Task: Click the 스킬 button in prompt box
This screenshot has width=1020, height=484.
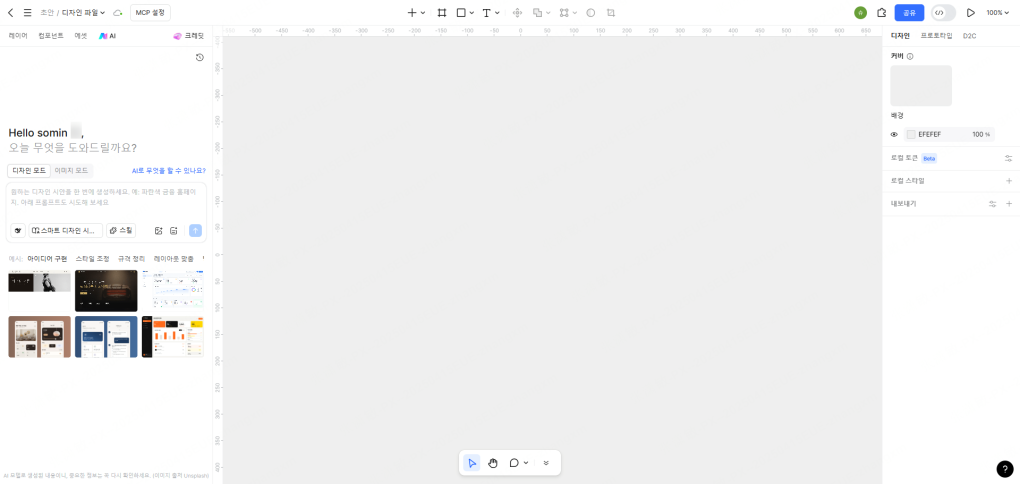Action: tap(121, 230)
